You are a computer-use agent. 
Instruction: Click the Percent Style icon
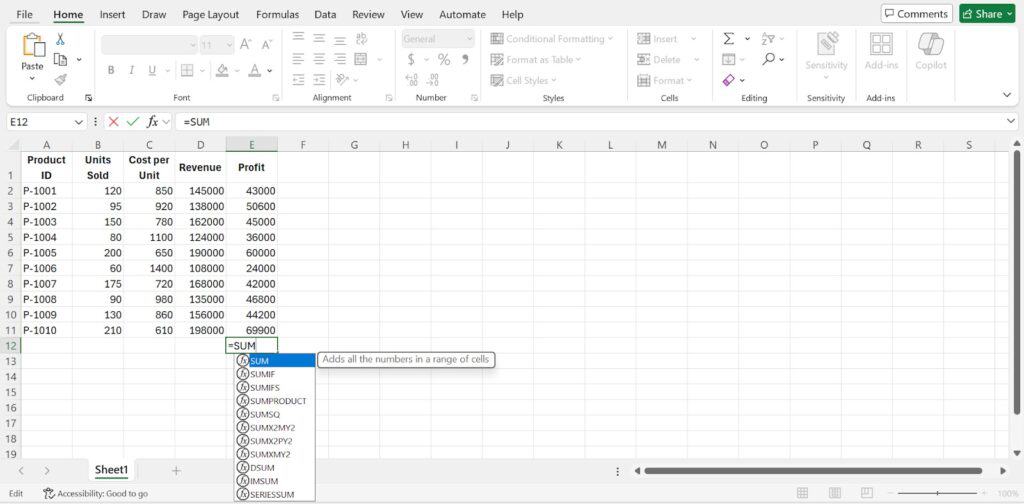[x=444, y=59]
